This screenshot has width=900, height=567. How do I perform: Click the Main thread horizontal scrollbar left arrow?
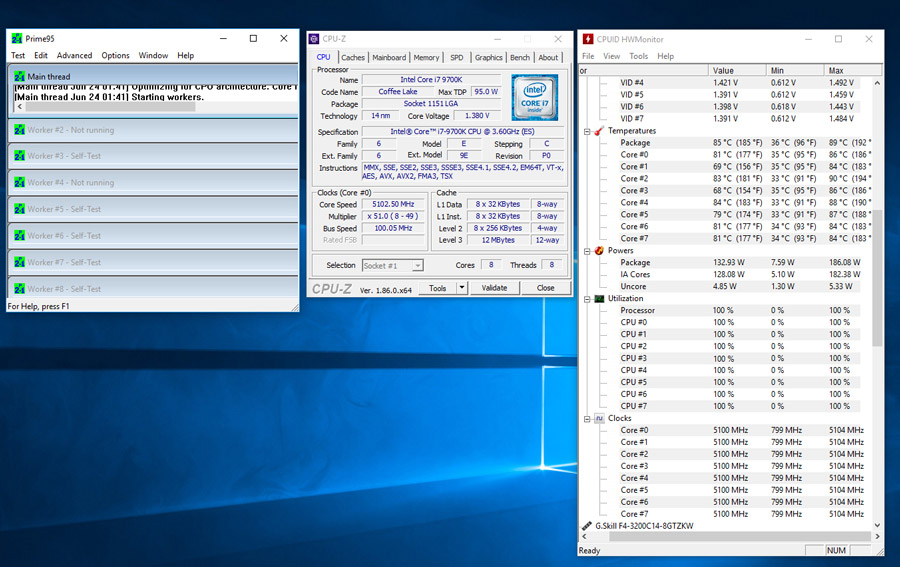[x=20, y=107]
